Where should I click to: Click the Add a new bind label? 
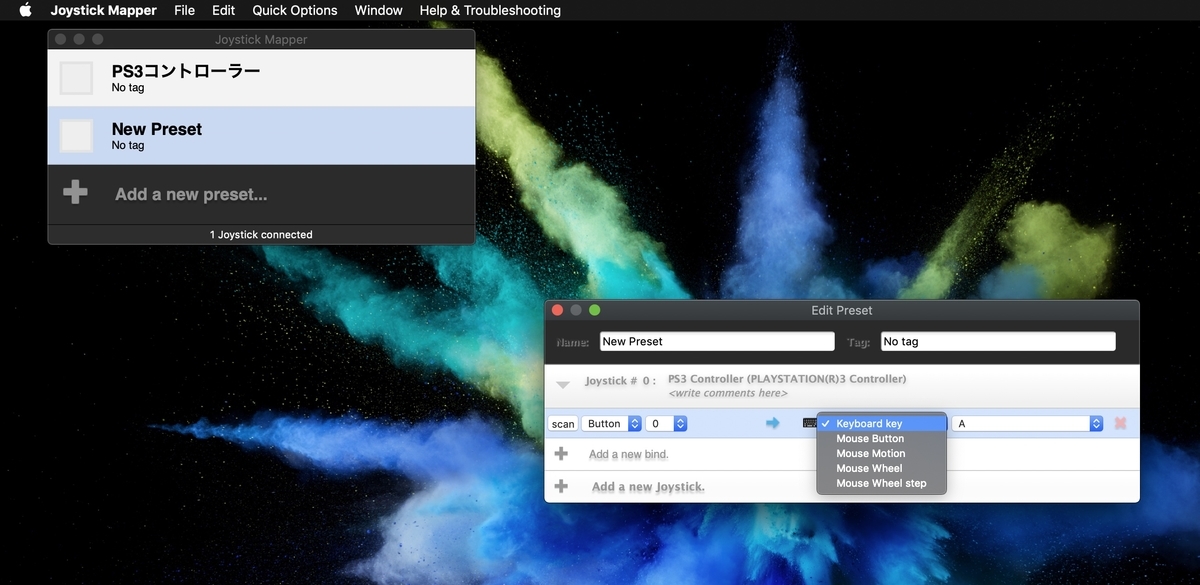pos(628,455)
